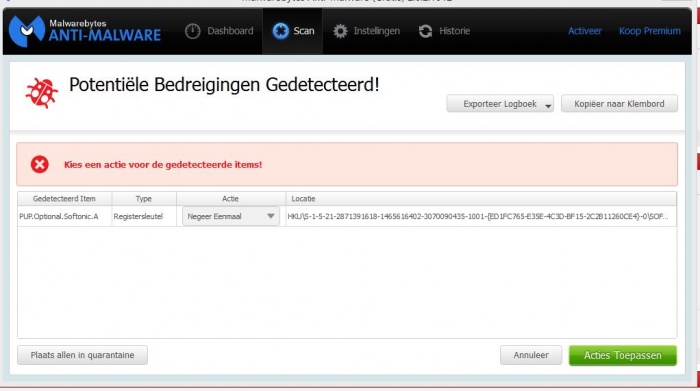Sort by Locatie column header
The image size is (700, 391).
tap(481, 199)
